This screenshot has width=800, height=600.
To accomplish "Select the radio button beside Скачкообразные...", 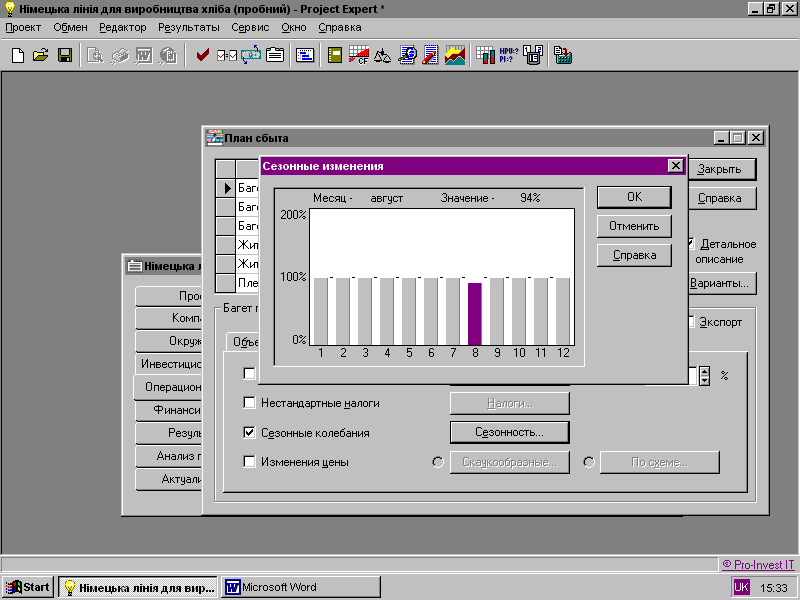I will point(438,462).
